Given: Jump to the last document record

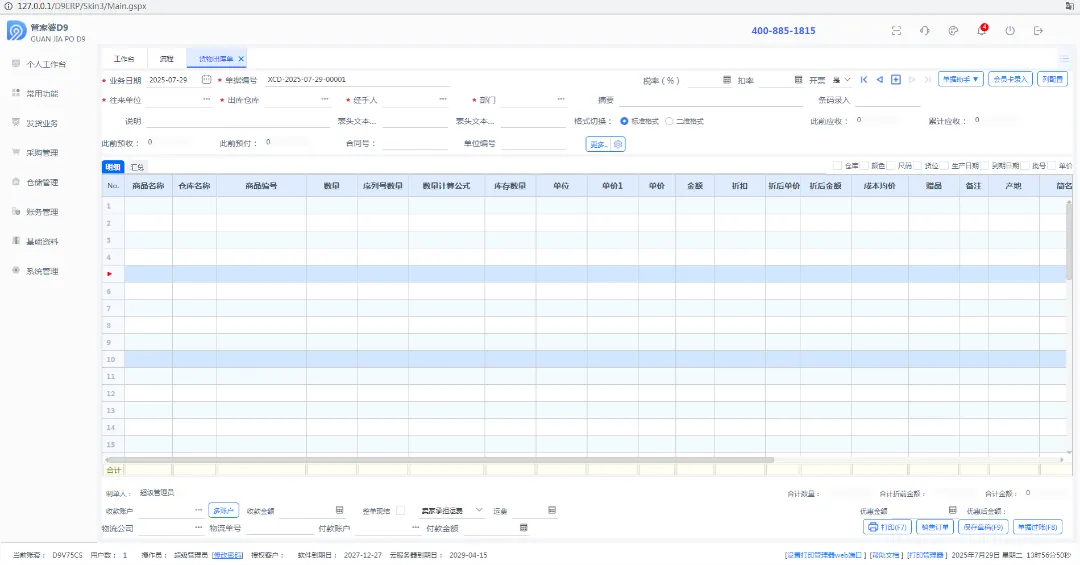Looking at the screenshot, I should 927,80.
